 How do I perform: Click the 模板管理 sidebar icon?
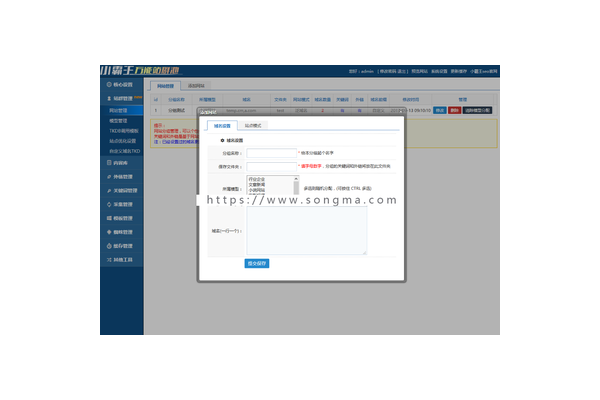click(107, 217)
